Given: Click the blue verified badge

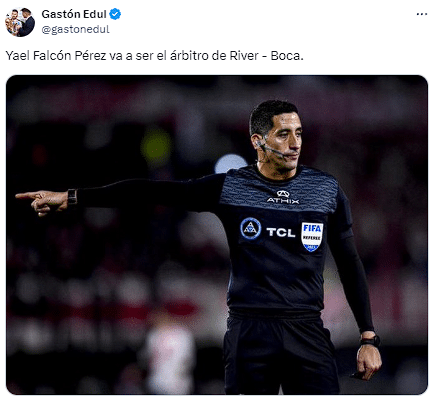Looking at the screenshot, I should click(x=115, y=14).
